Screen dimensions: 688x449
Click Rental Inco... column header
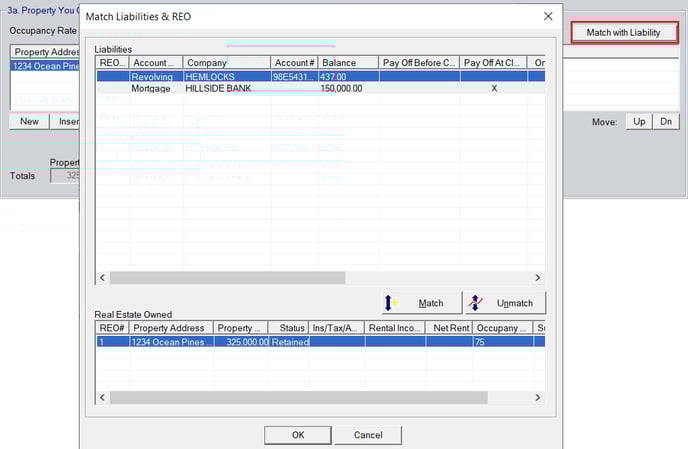(x=394, y=328)
